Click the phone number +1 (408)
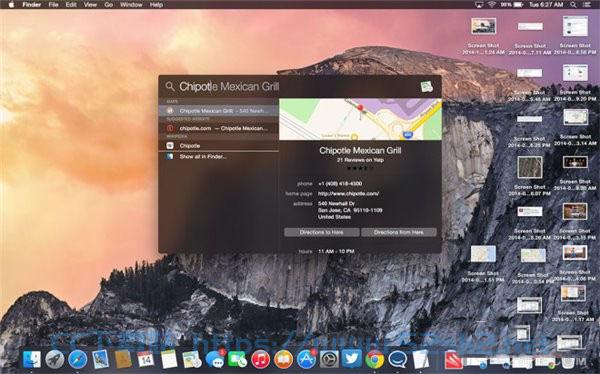The image size is (600, 374). pyautogui.click(x=340, y=184)
